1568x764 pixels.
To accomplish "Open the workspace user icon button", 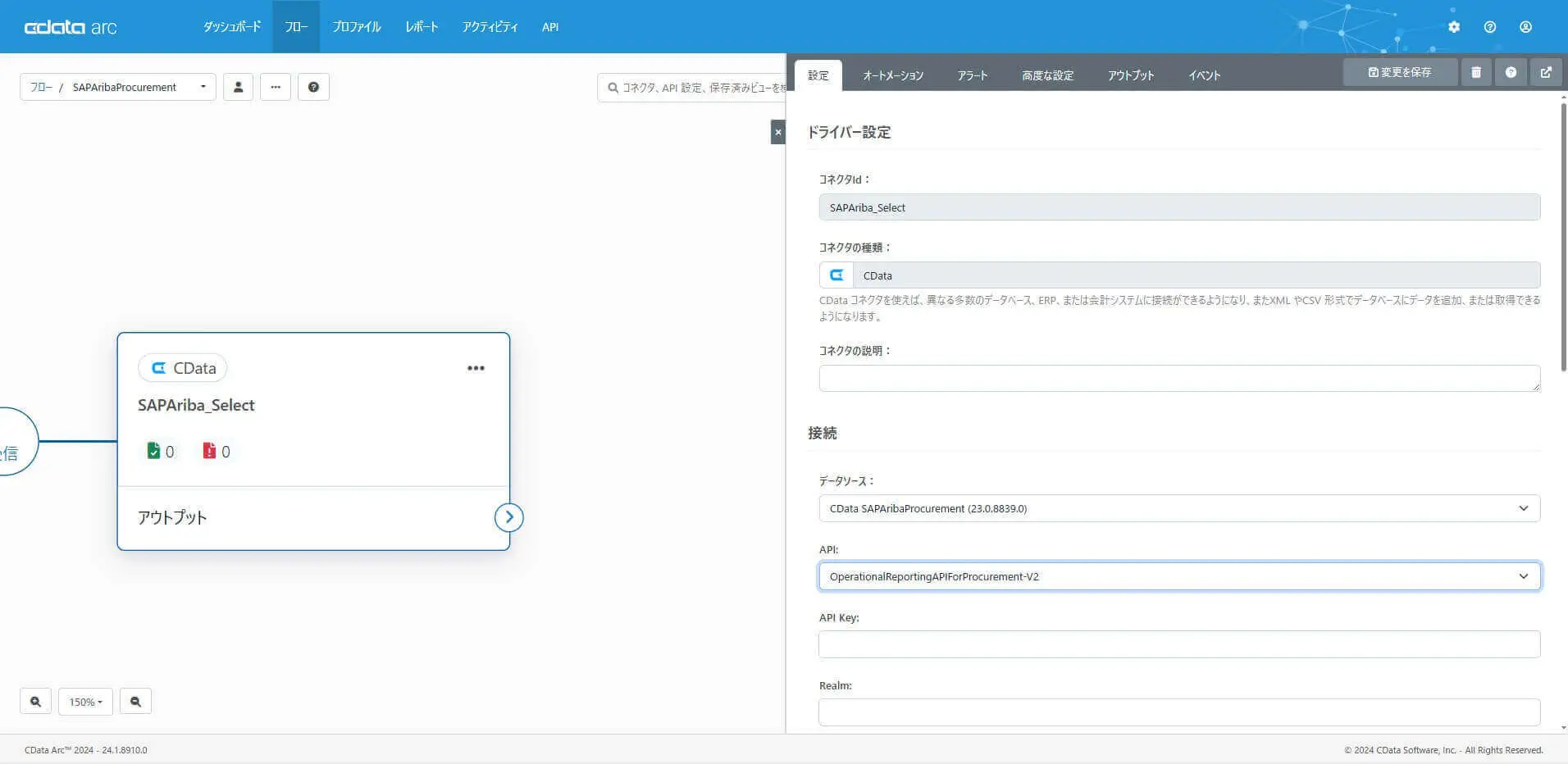I will (238, 87).
